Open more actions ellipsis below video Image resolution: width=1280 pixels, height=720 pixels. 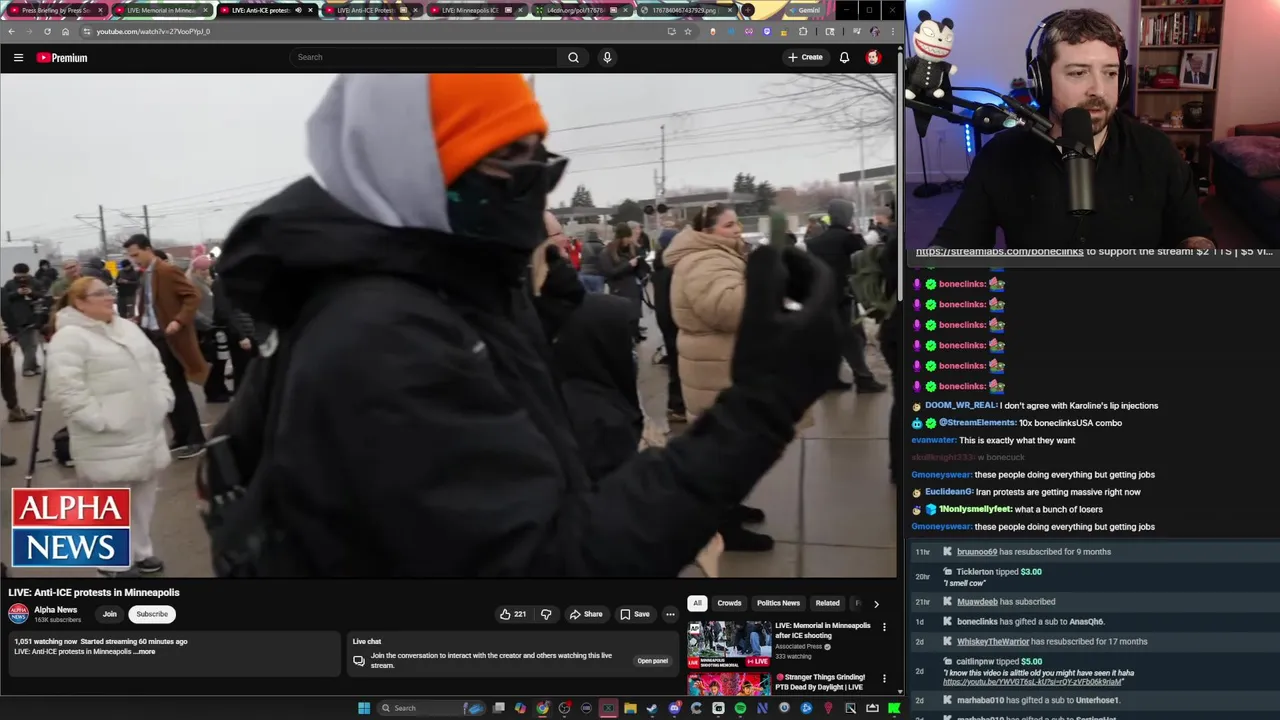(x=670, y=614)
